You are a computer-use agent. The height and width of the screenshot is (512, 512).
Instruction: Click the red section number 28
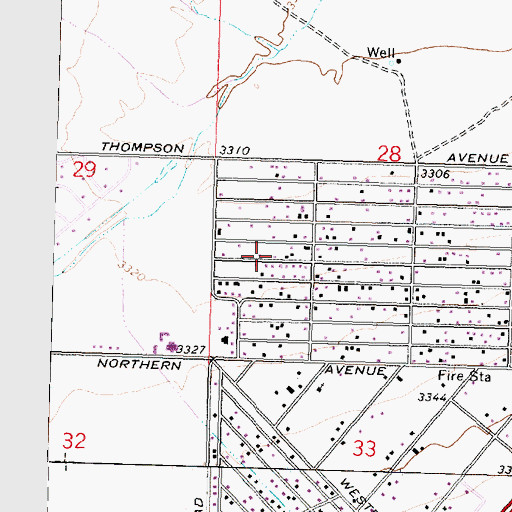click(389, 154)
